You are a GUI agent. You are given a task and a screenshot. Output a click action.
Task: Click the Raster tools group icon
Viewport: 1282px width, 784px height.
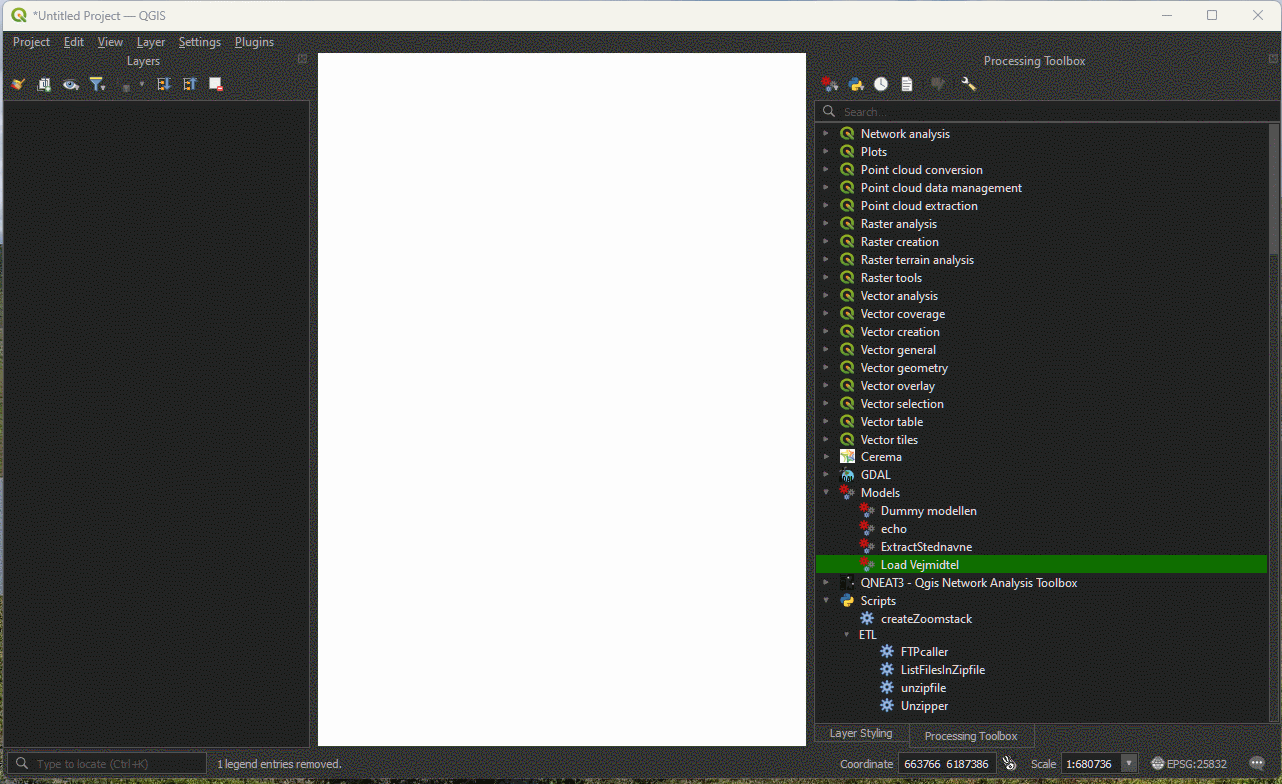[x=847, y=278]
